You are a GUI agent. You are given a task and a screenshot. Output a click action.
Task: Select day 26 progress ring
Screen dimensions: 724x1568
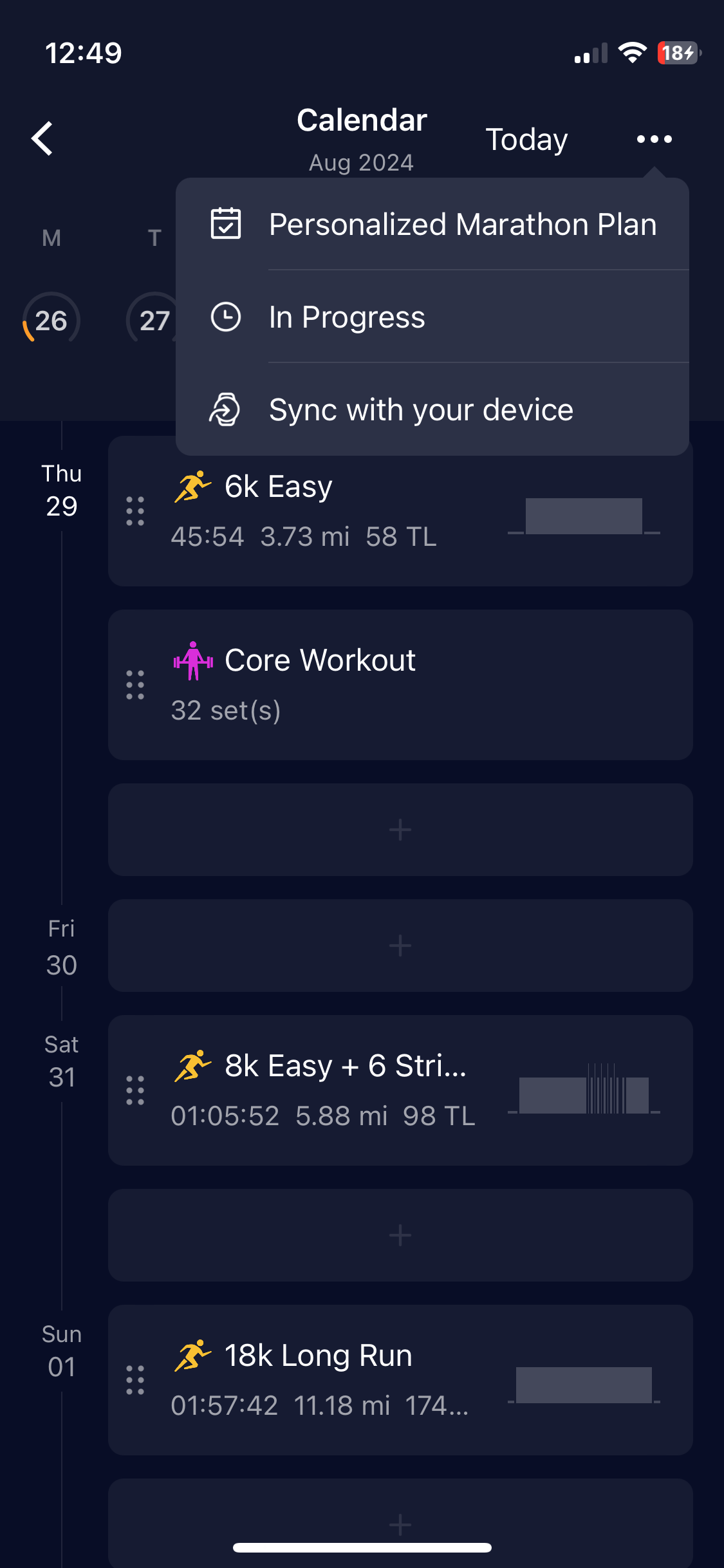(51, 320)
